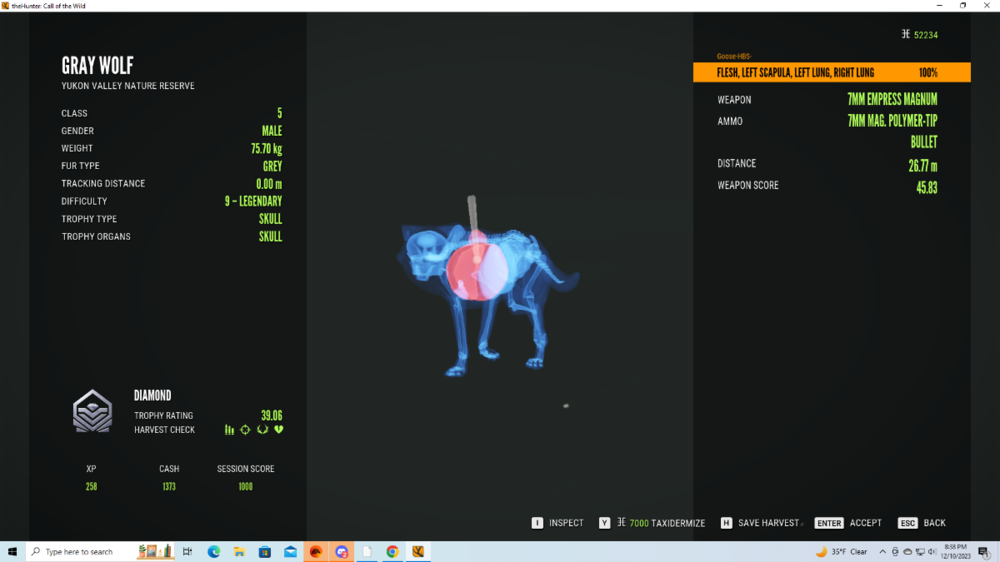Click the Diamond trophy badge icon
Viewport: 1000px width, 562px height.
click(x=92, y=411)
